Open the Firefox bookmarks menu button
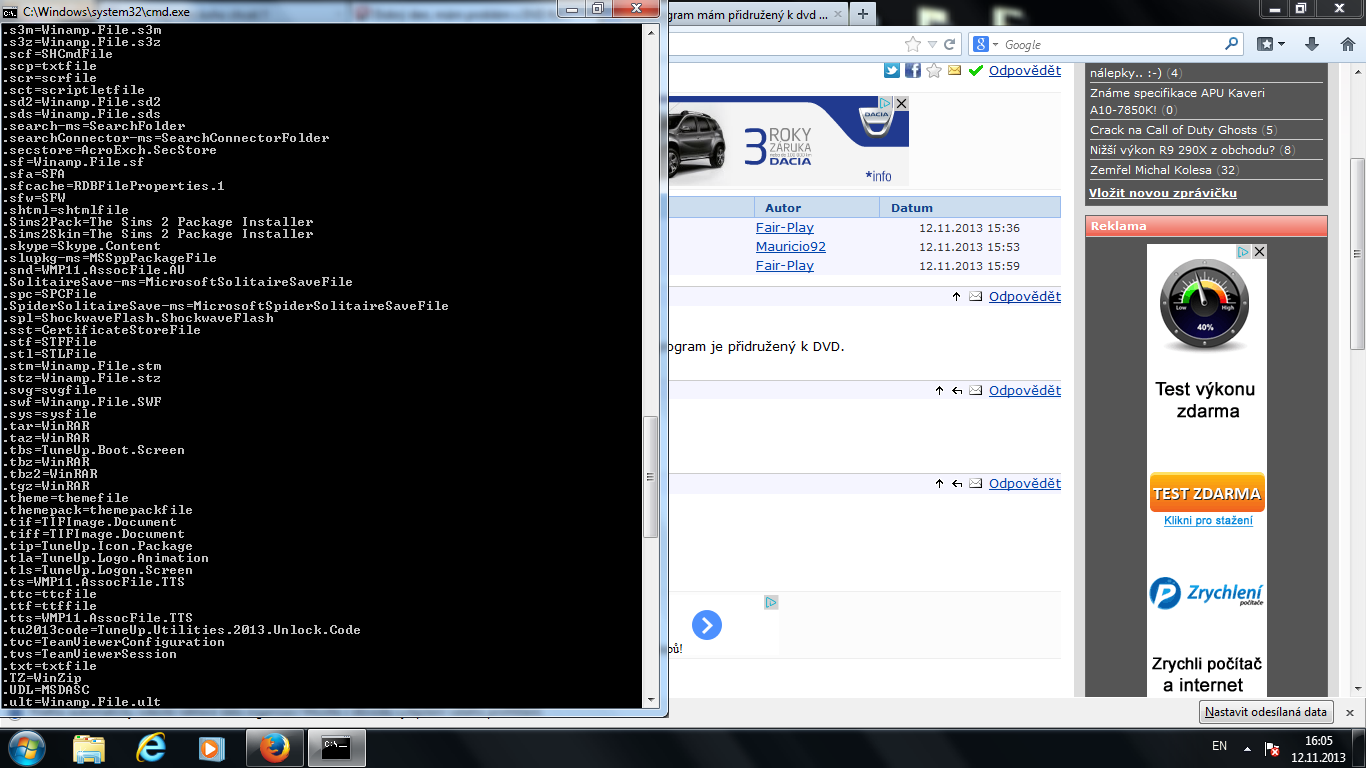Viewport: 1366px width, 768px height. tap(1272, 44)
